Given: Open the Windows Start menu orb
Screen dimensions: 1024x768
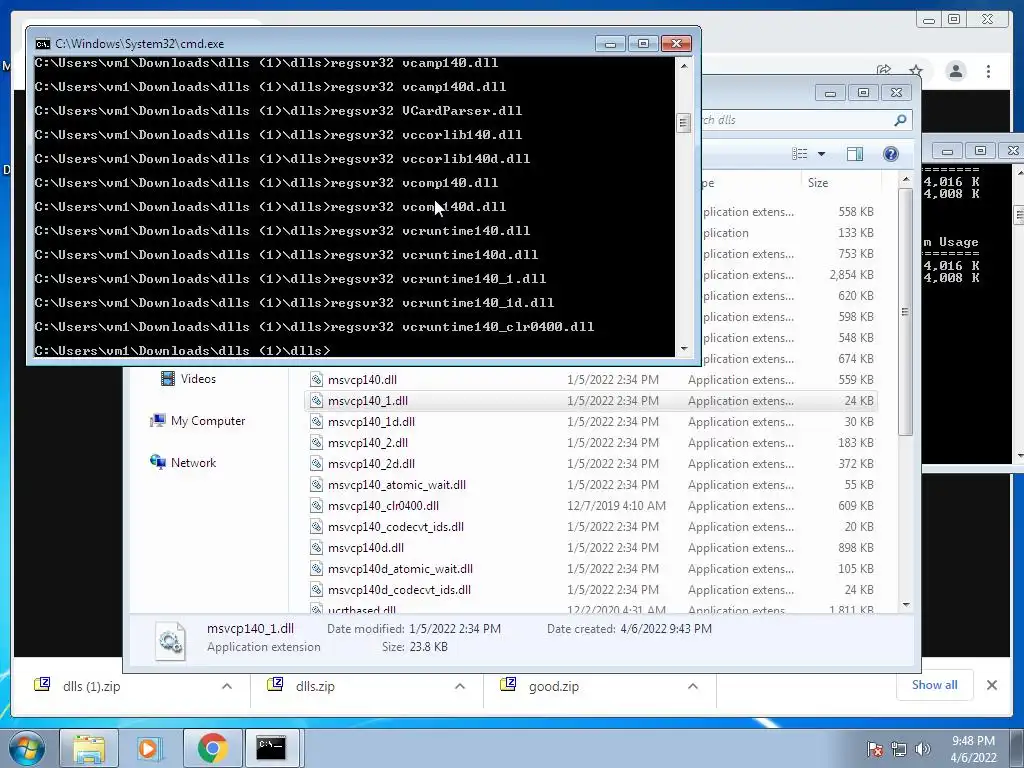Looking at the screenshot, I should point(27,748).
